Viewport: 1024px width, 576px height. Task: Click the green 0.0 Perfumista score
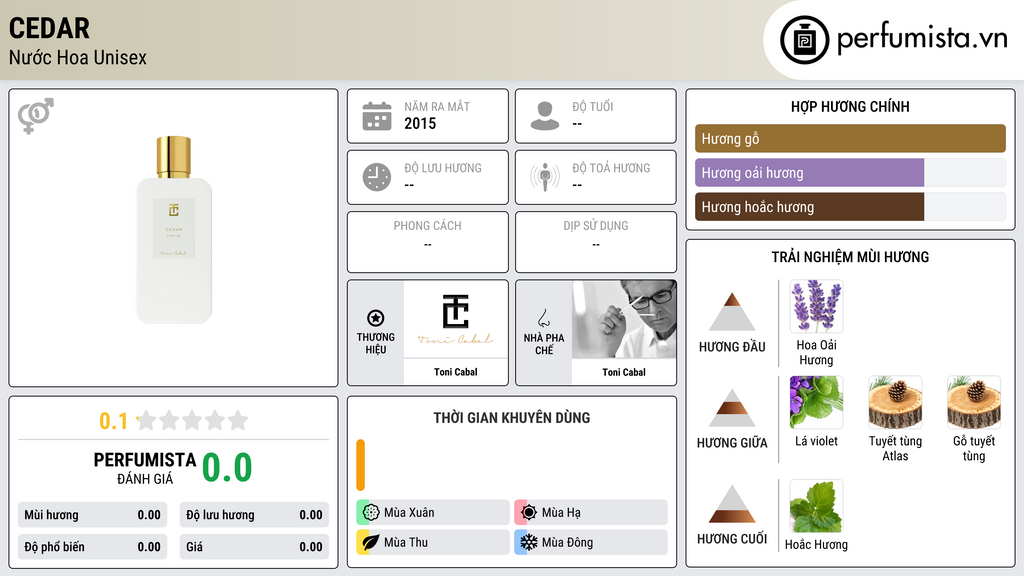click(x=227, y=468)
